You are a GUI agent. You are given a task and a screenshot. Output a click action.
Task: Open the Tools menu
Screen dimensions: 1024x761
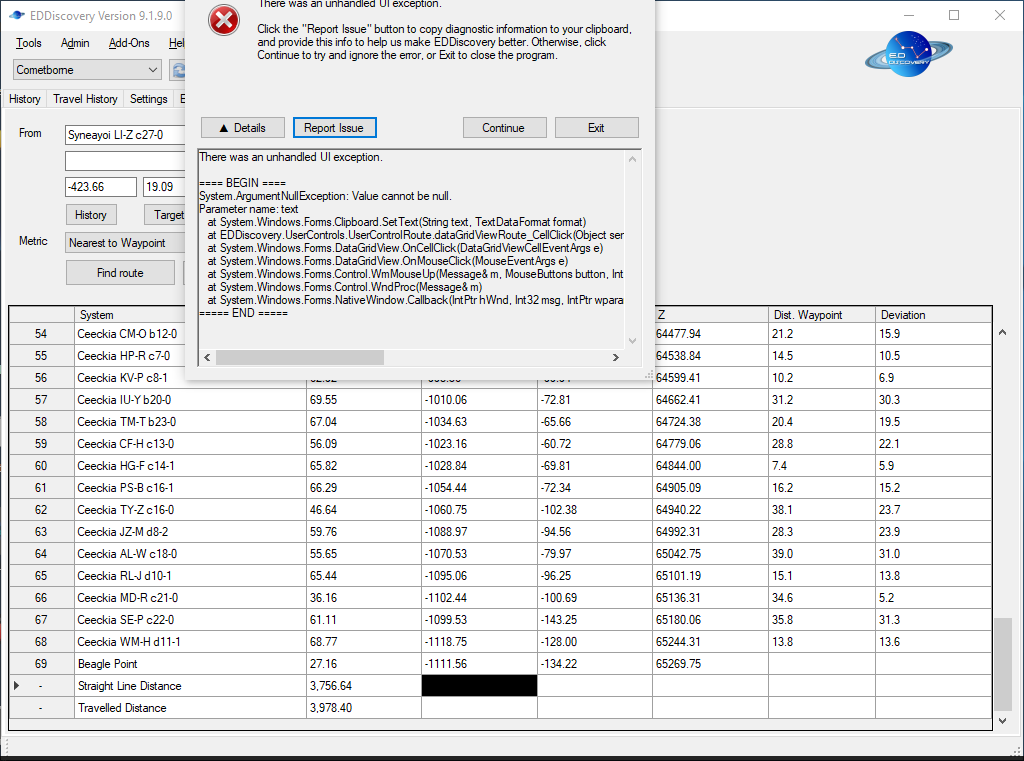tap(27, 43)
